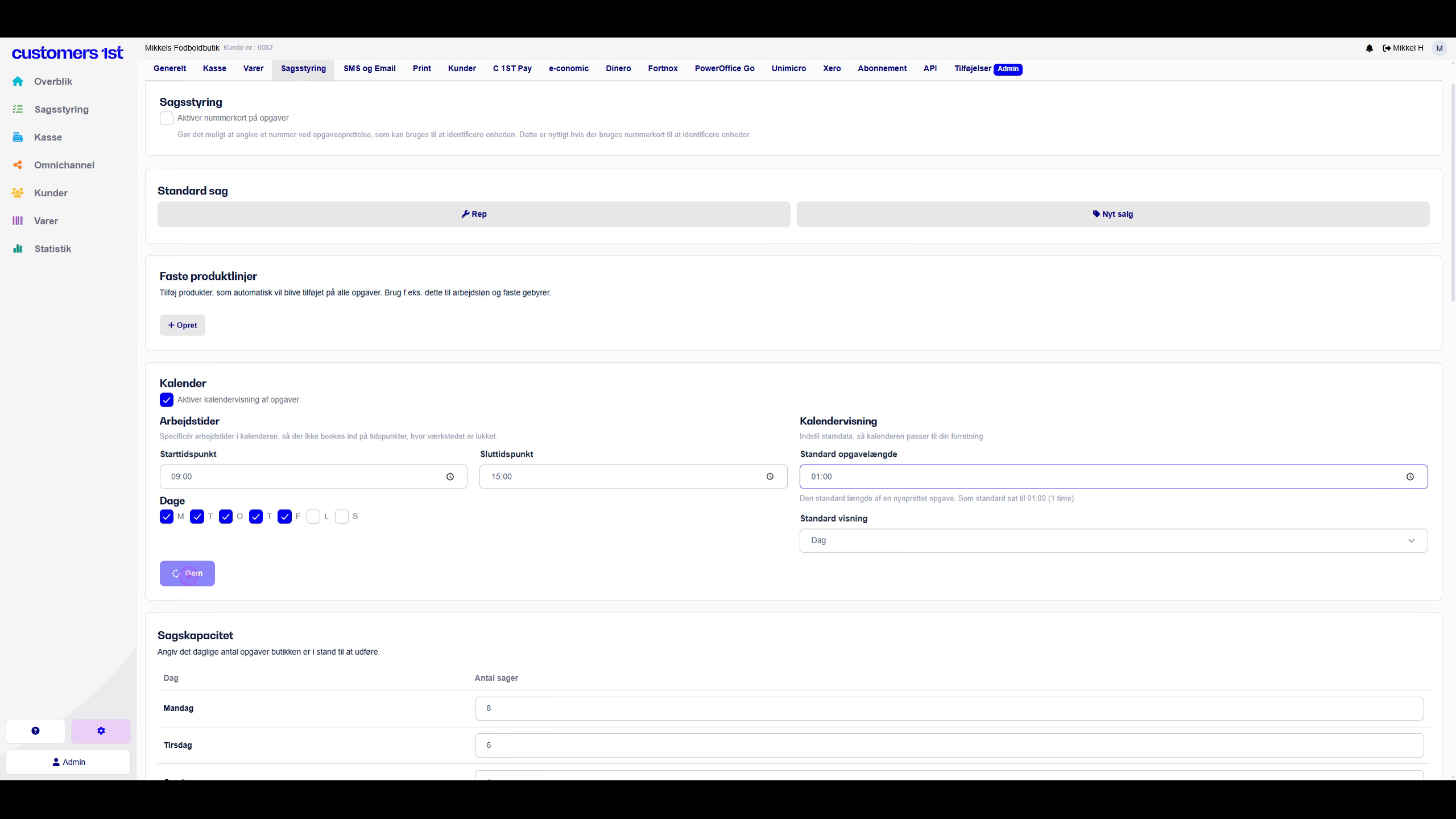
Task: Open the API tab
Action: [930, 69]
